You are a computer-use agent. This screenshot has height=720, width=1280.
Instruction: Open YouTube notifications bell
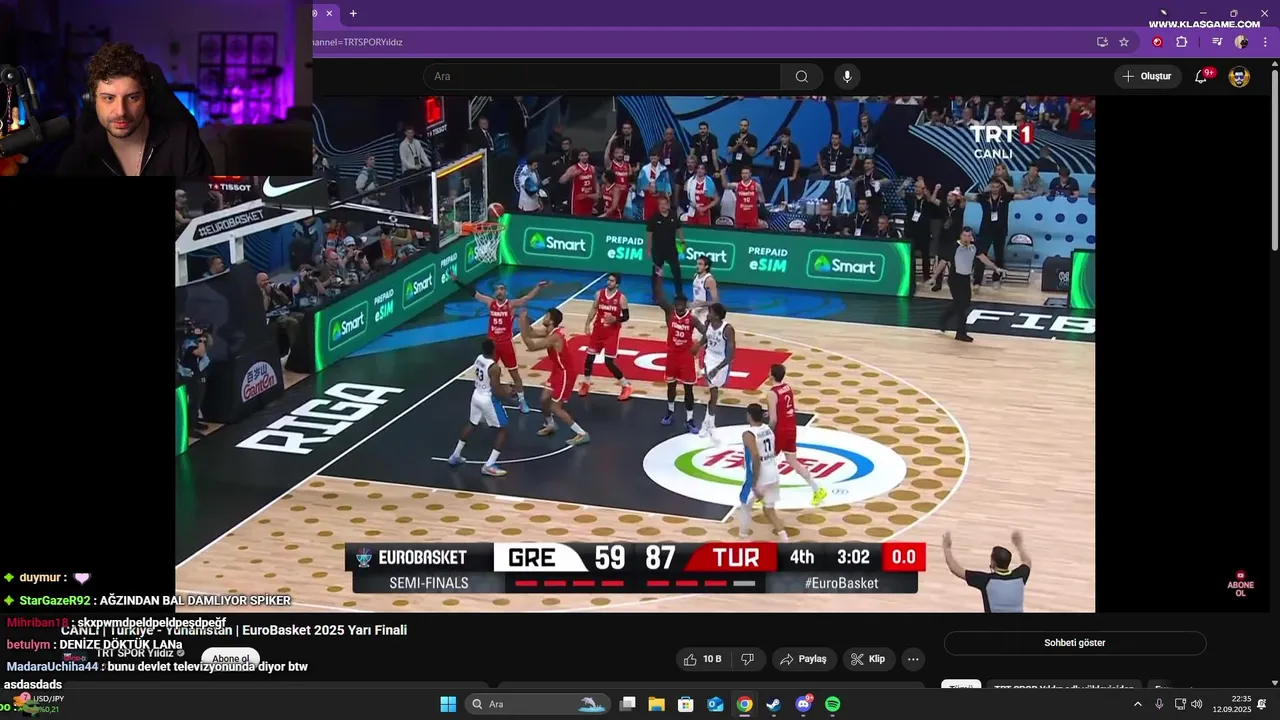1201,76
